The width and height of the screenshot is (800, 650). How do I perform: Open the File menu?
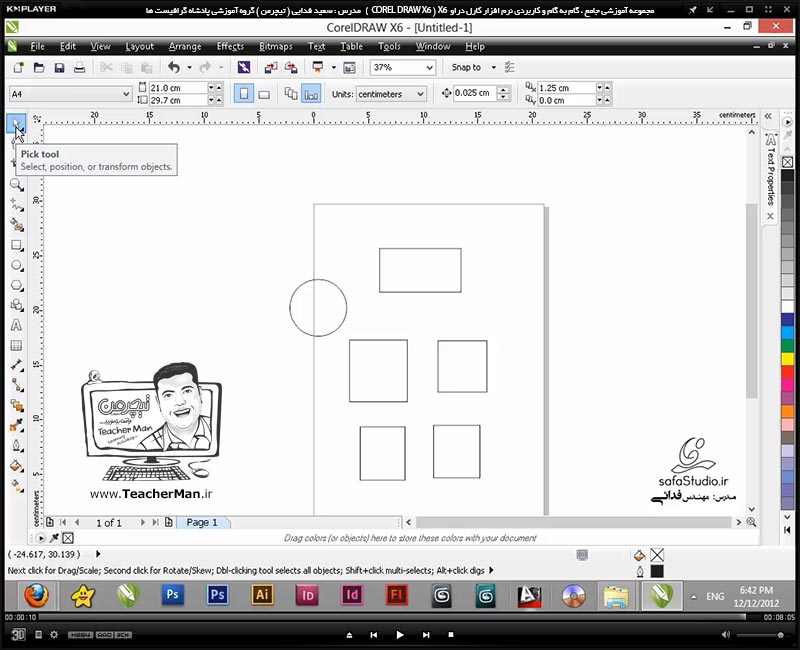point(37,46)
